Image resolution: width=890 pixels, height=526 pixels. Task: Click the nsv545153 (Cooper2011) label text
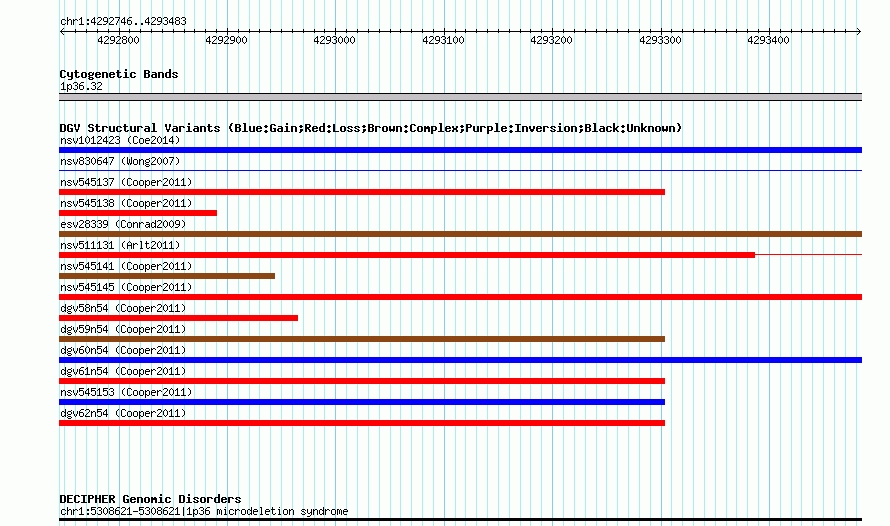click(126, 392)
